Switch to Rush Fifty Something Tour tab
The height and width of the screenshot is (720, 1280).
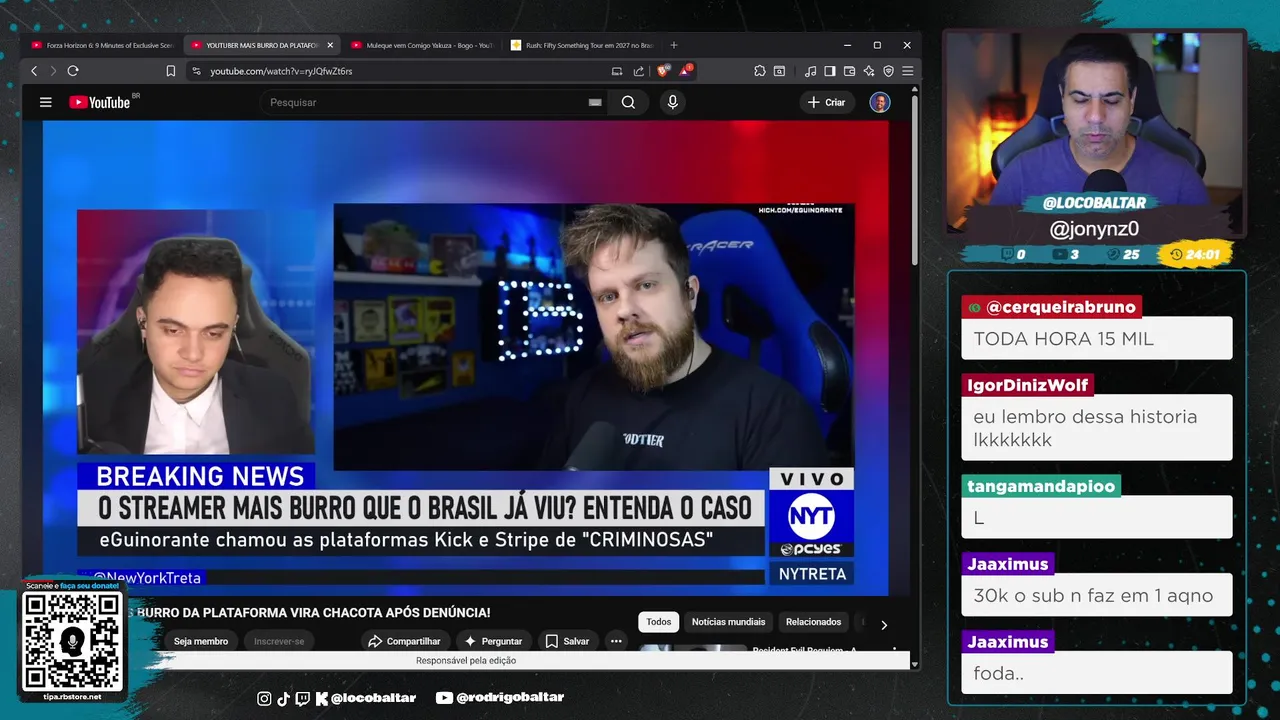582,45
